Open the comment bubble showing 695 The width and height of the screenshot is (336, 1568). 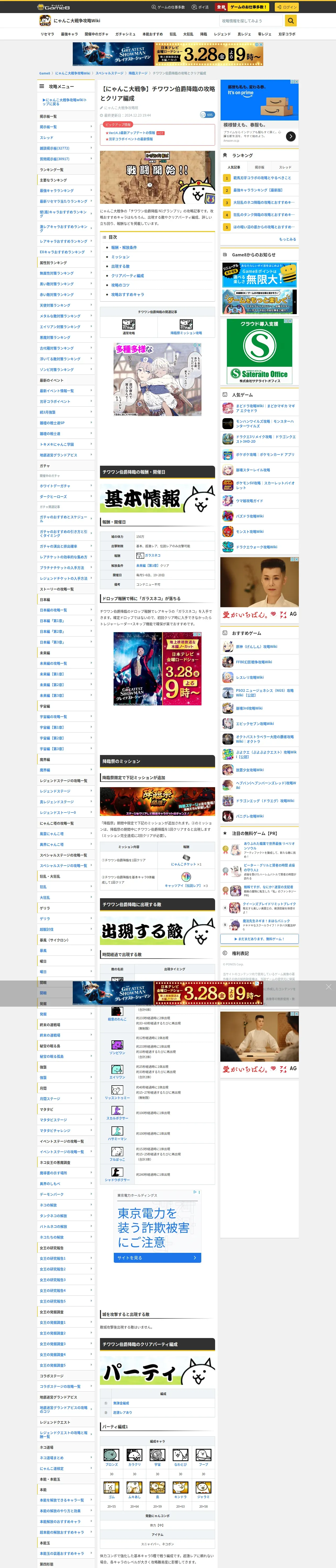tap(207, 114)
